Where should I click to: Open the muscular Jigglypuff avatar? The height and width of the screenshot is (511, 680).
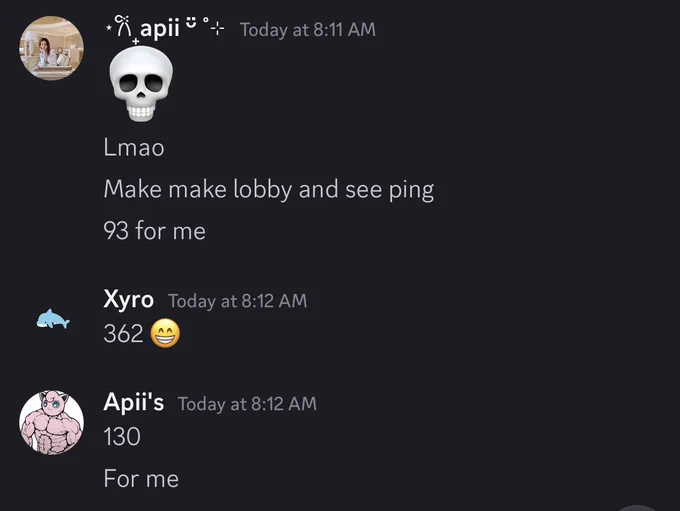pyautogui.click(x=51, y=422)
